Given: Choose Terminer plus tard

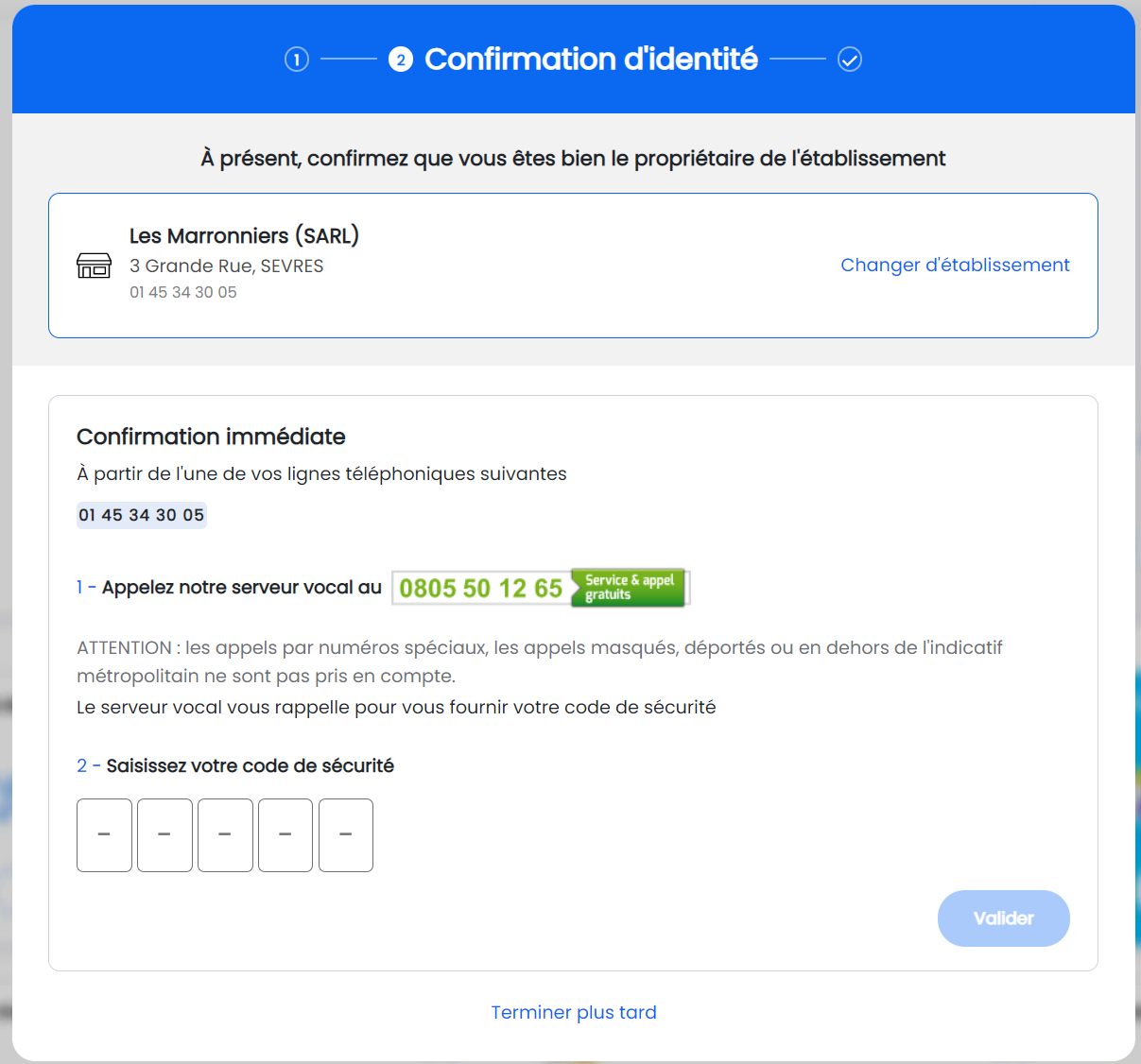Looking at the screenshot, I should [573, 1012].
